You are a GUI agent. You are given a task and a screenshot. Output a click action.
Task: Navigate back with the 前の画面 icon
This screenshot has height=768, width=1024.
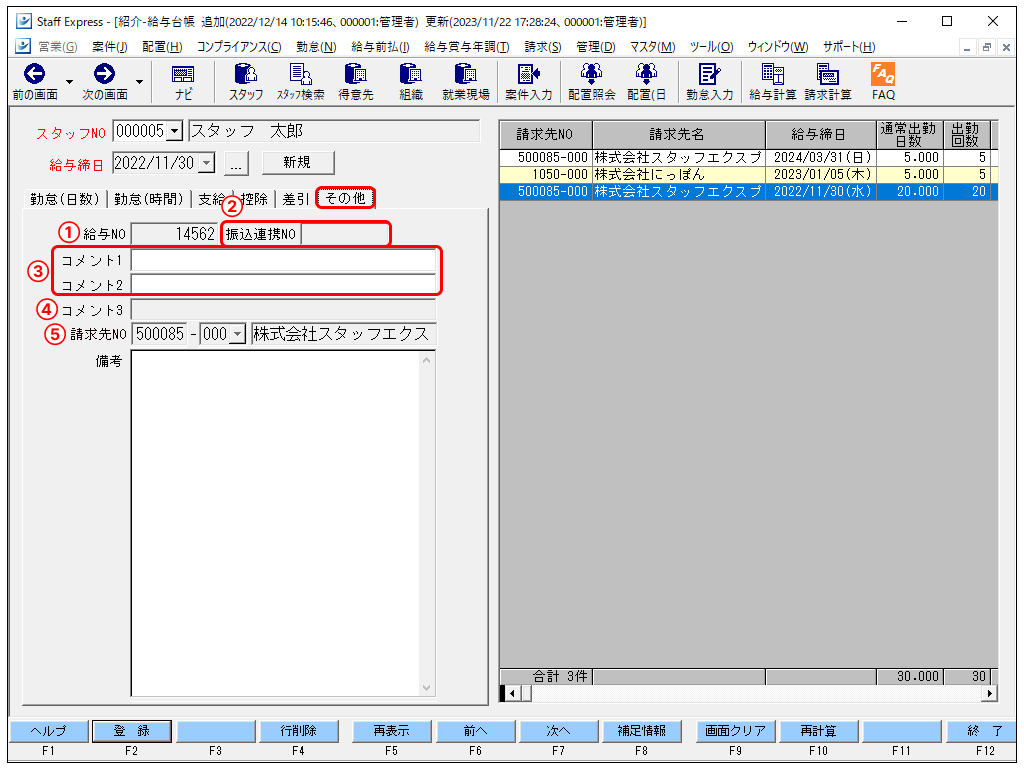[36, 75]
